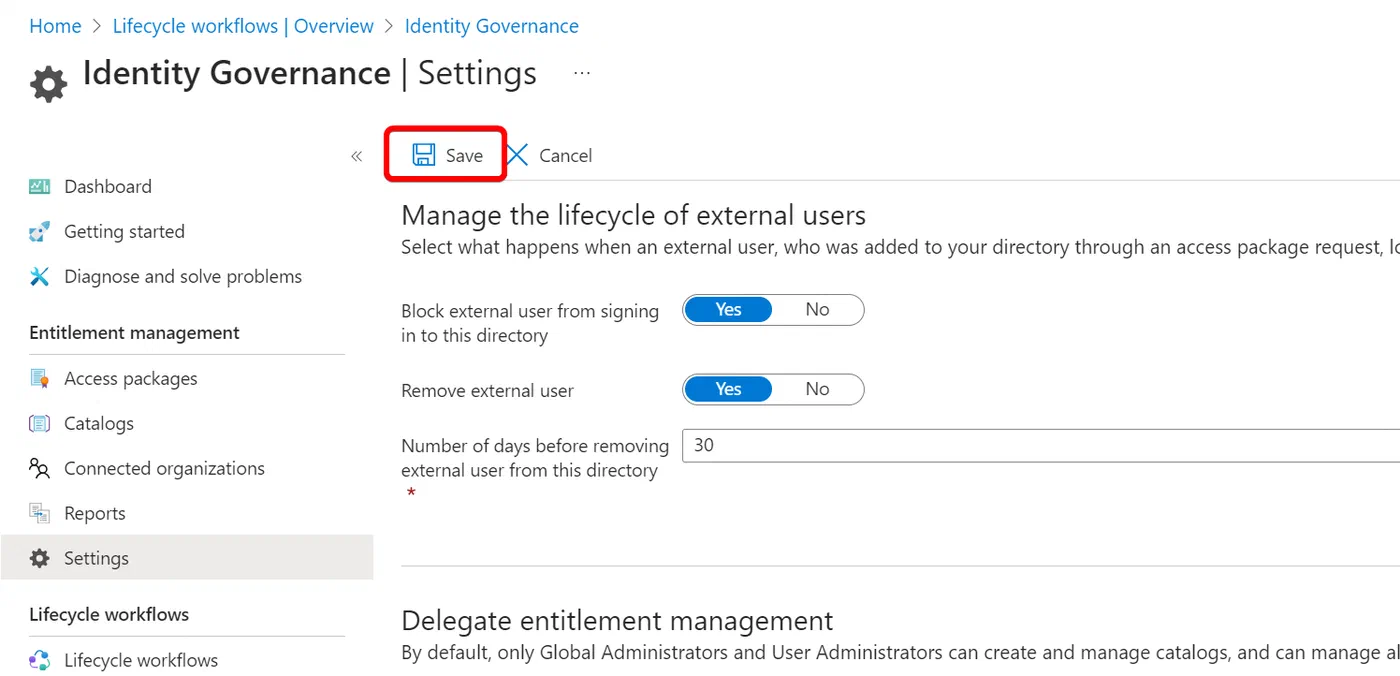Click the Catalogs icon
Viewport: 1400px width, 676px height.
tap(40, 424)
